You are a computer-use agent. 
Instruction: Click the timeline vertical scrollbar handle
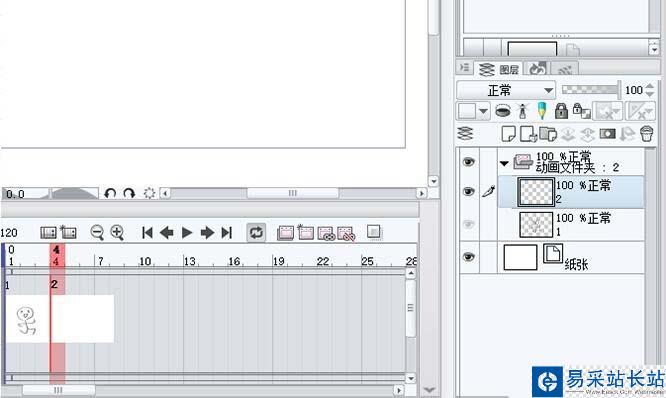pos(410,308)
